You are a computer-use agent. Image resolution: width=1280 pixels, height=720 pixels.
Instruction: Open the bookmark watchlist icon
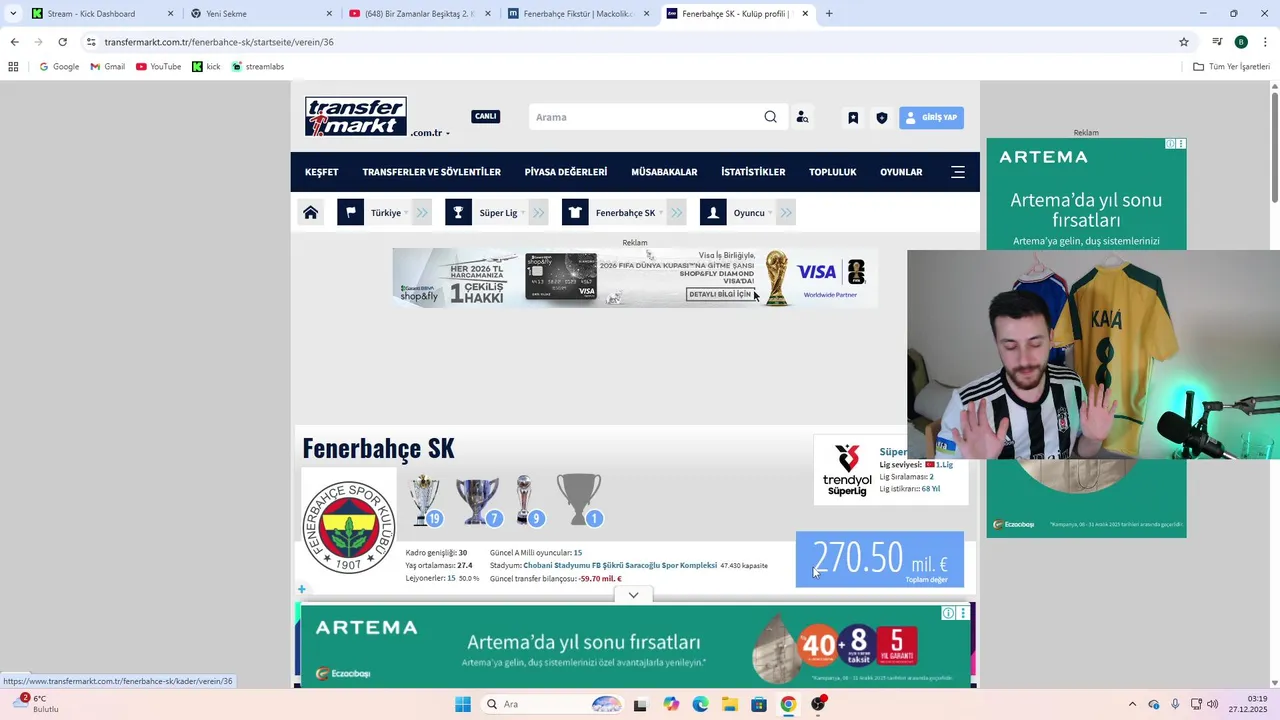click(x=853, y=117)
